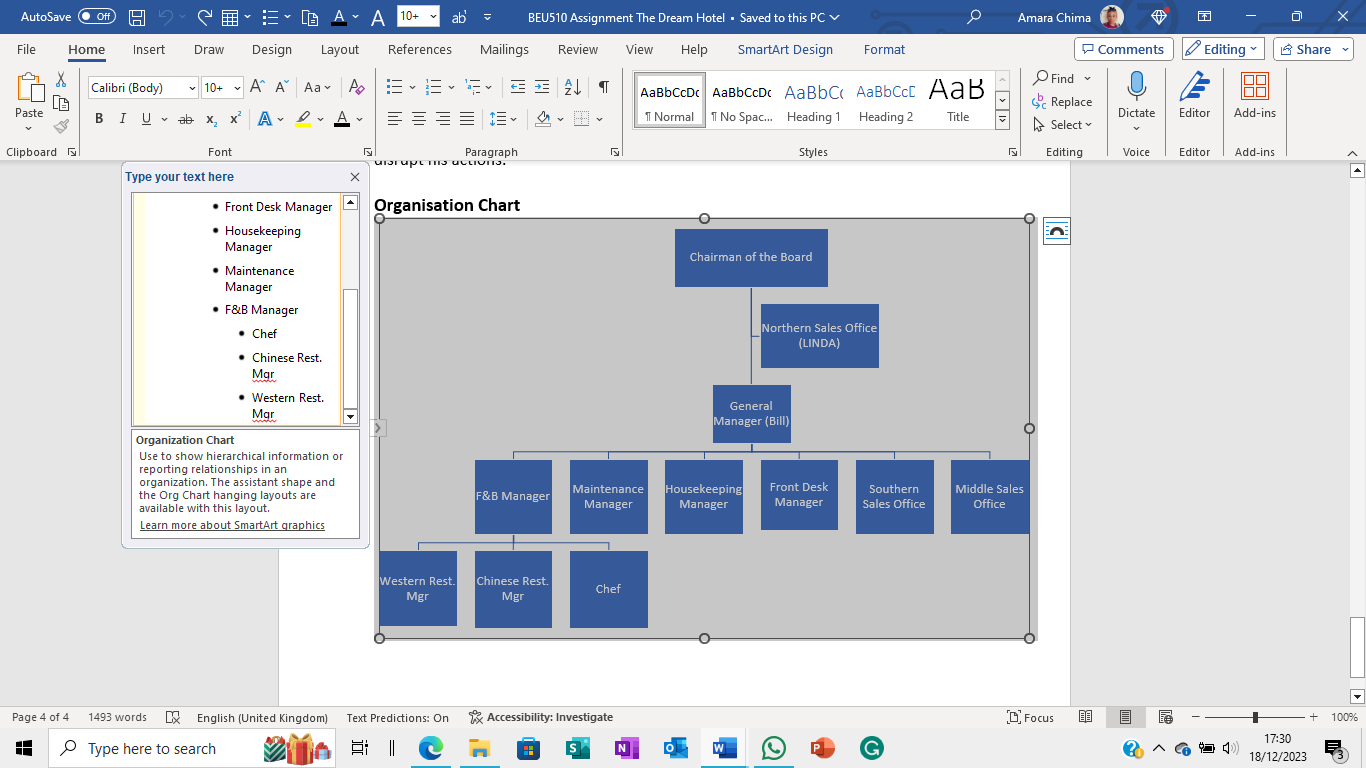Expand the Styles gallery more arrow

pyautogui.click(x=1002, y=120)
